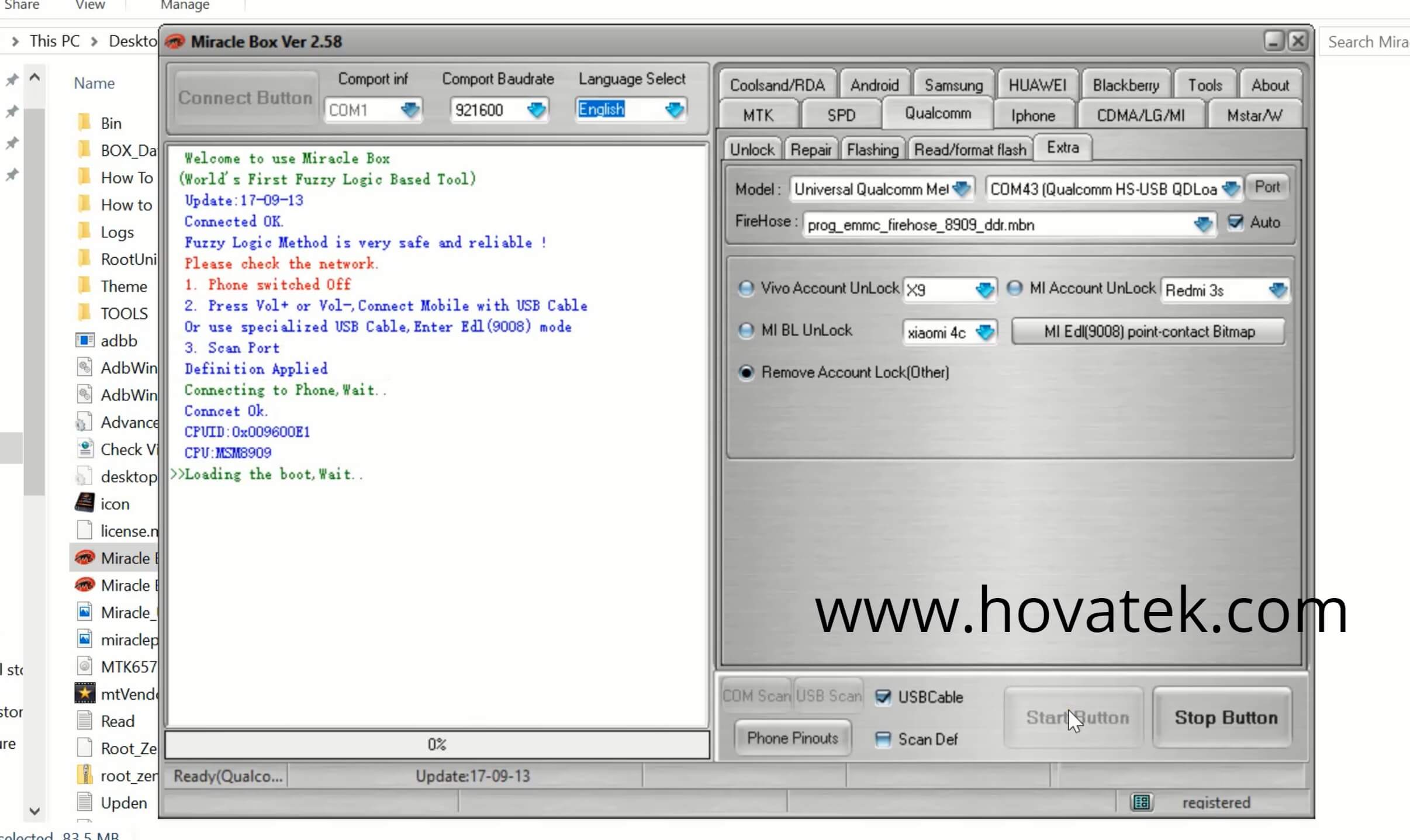Open the FireHose file dropdown
The image size is (1410, 840).
click(x=1203, y=224)
